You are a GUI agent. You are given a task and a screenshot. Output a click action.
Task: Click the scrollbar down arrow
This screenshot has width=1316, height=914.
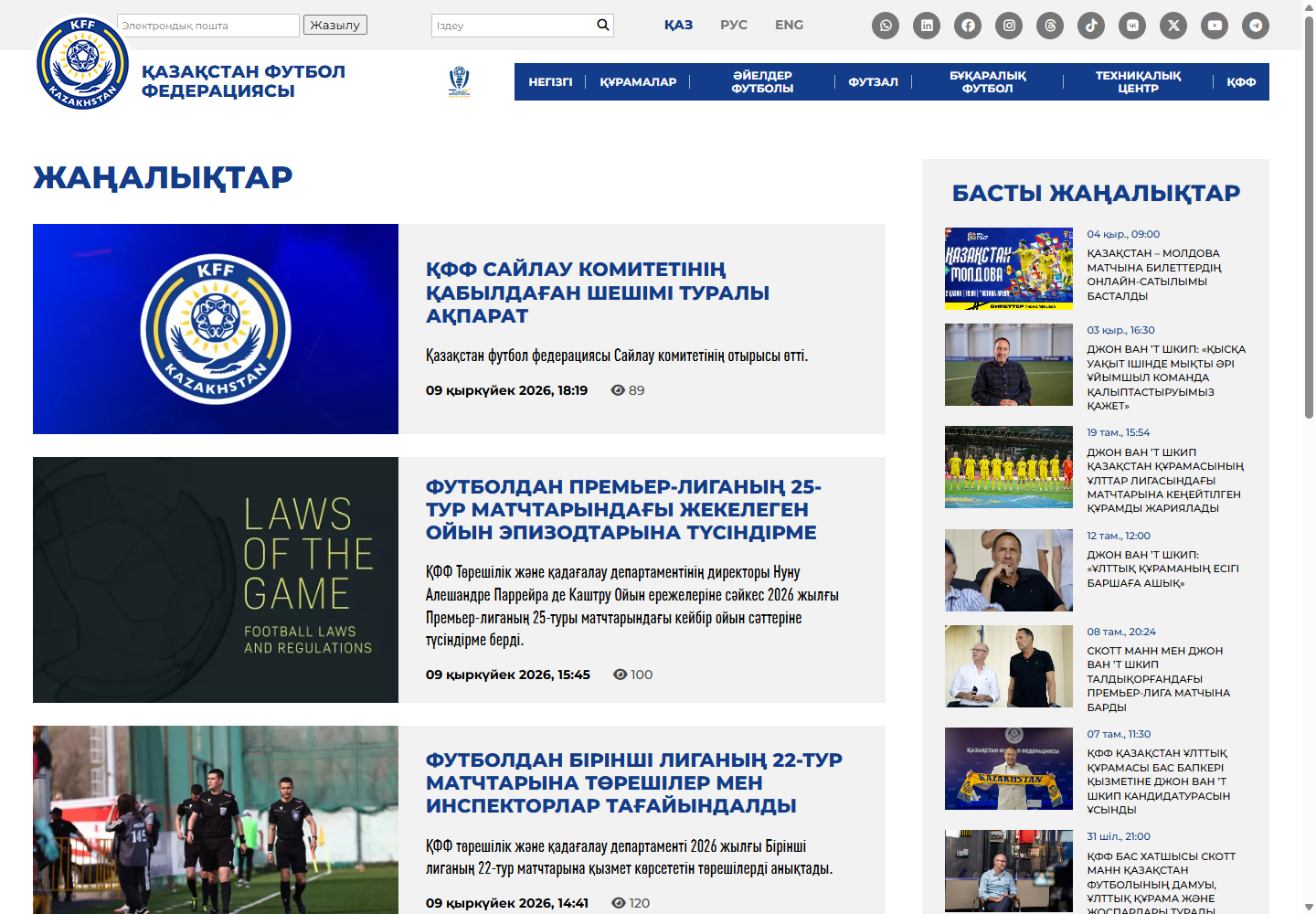pyautogui.click(x=1309, y=908)
